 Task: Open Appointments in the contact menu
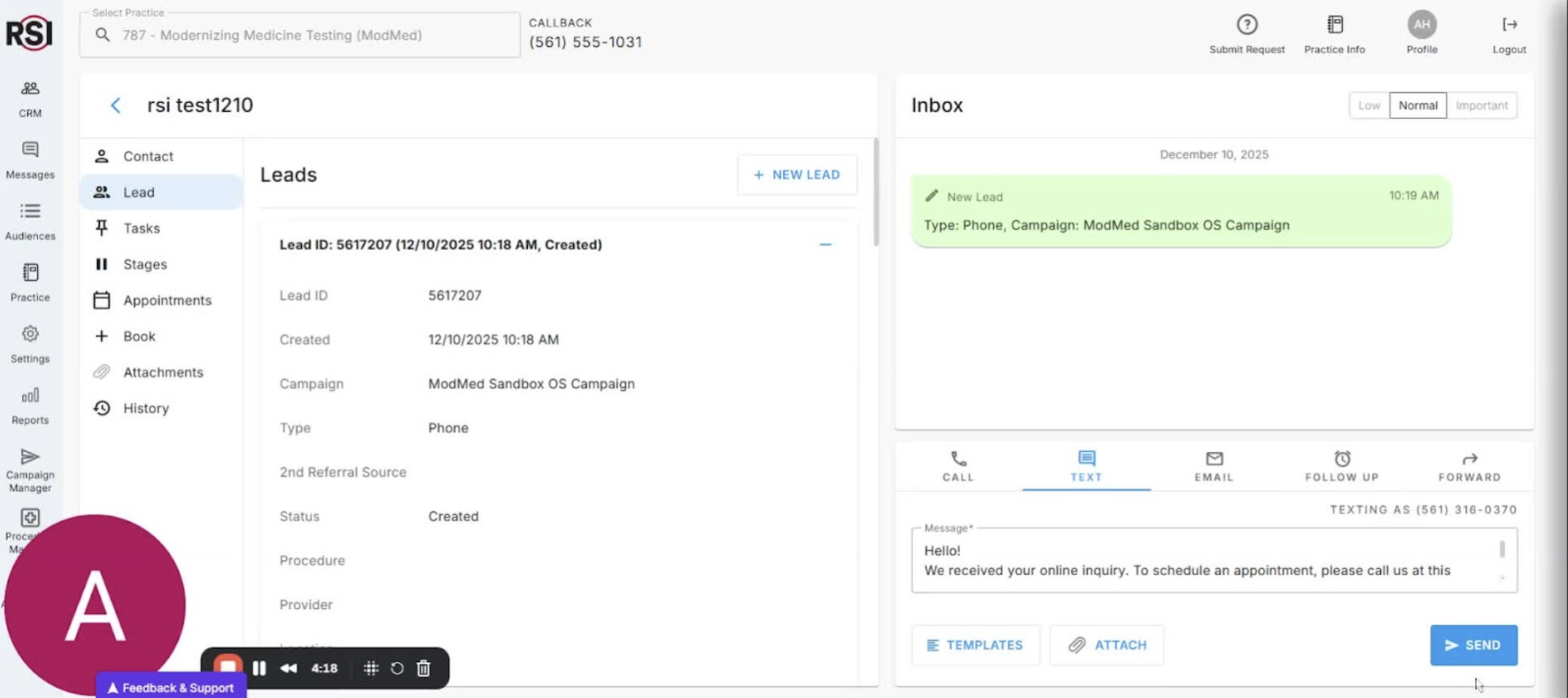pyautogui.click(x=166, y=301)
